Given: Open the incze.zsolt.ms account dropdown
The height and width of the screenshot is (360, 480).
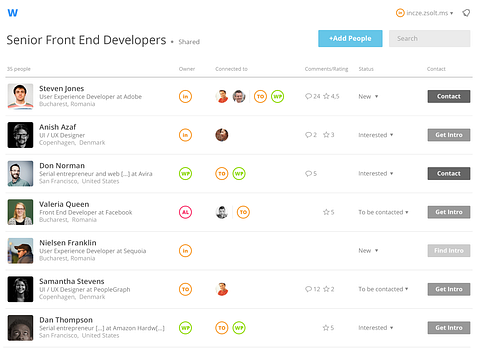Looking at the screenshot, I should [424, 13].
